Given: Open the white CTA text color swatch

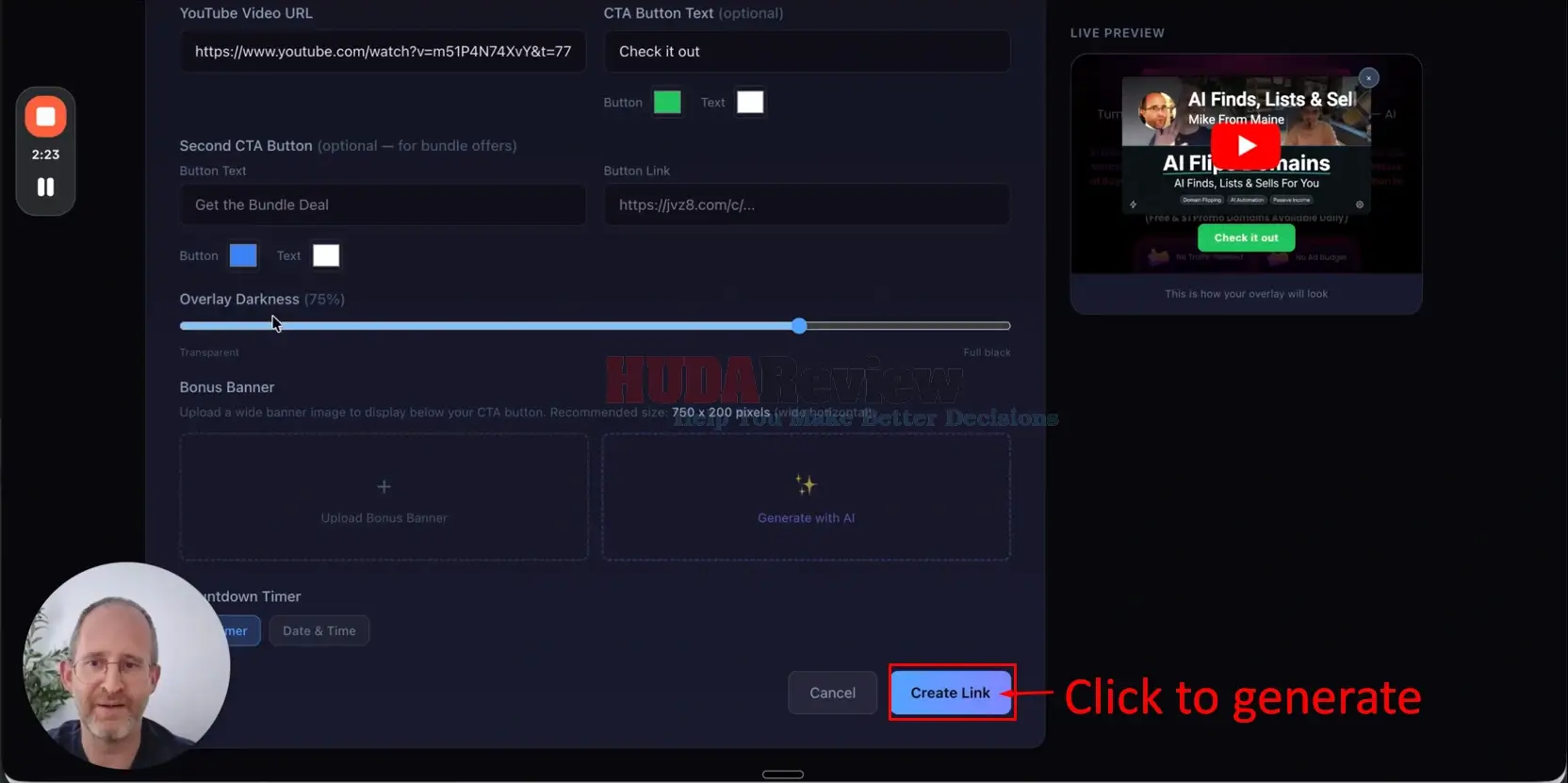Looking at the screenshot, I should click(750, 102).
